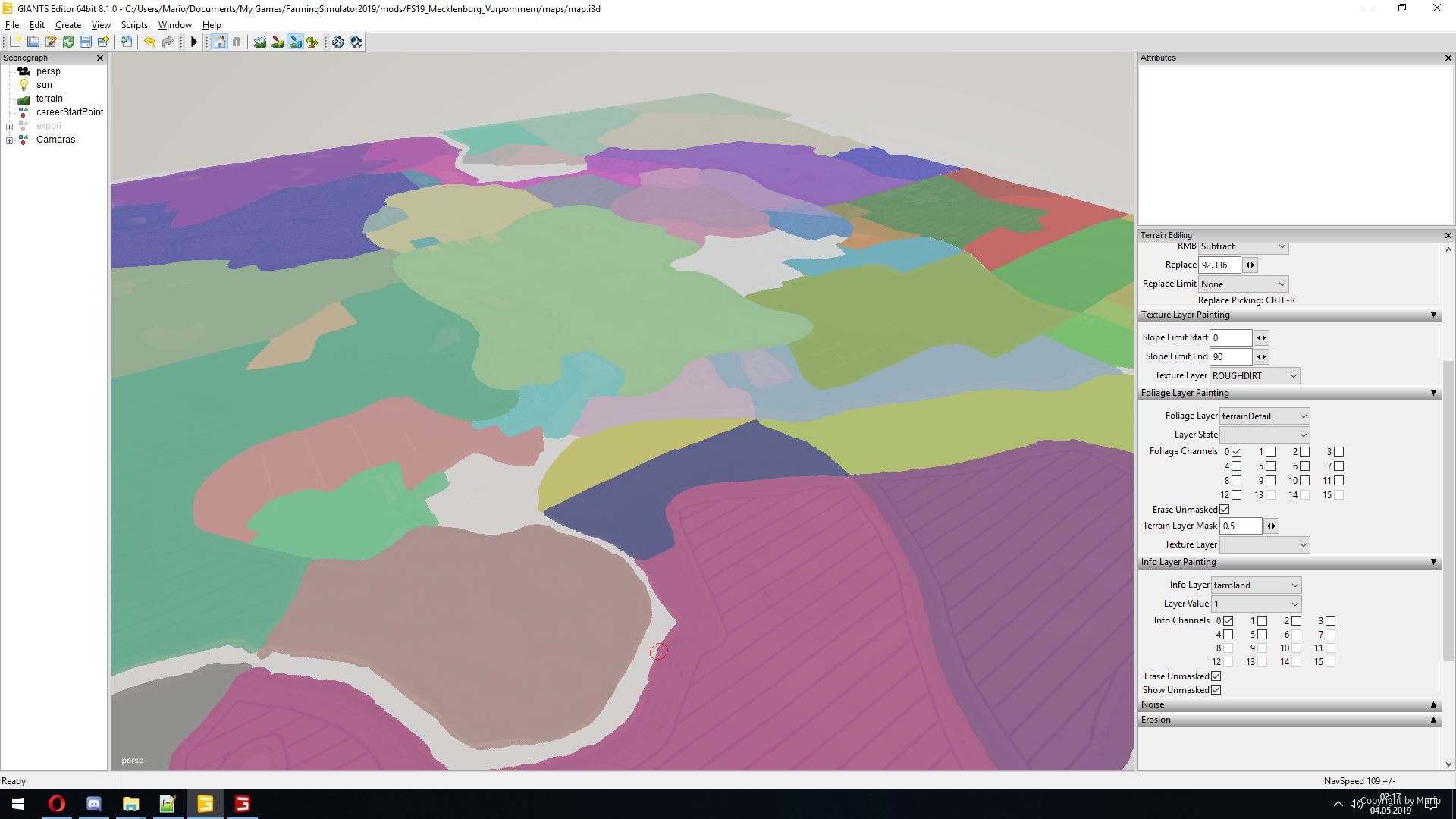Open the ROUGHDIRT Texture Layer dropdown
This screenshot has width=1456, height=819.
pyautogui.click(x=1254, y=376)
